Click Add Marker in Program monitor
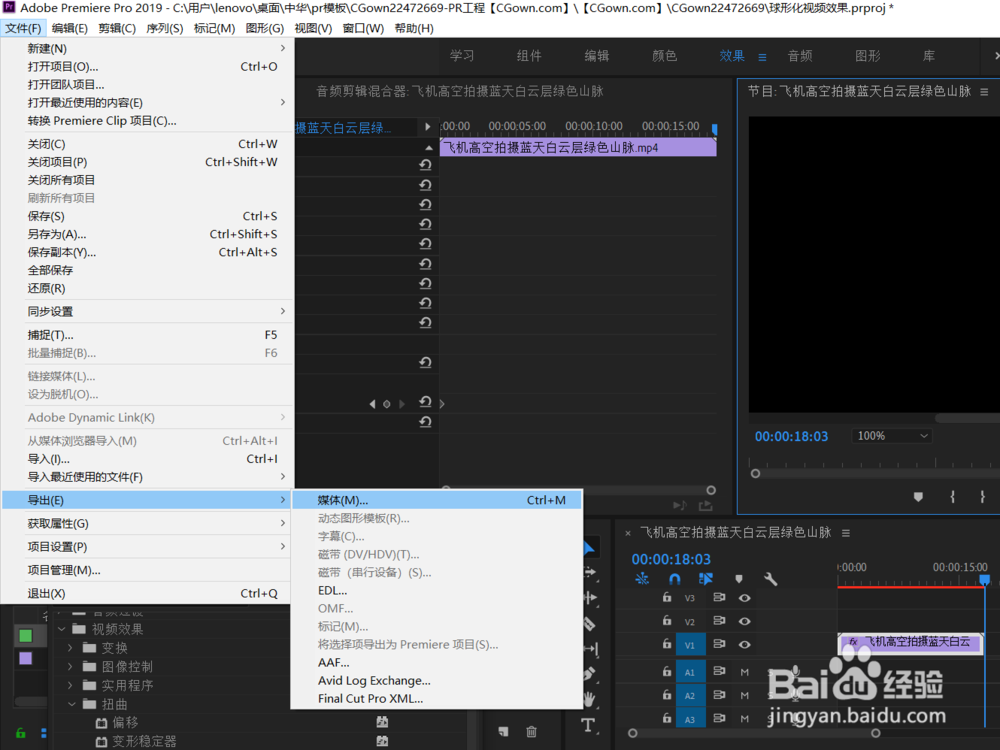1000x750 pixels. coord(918,497)
